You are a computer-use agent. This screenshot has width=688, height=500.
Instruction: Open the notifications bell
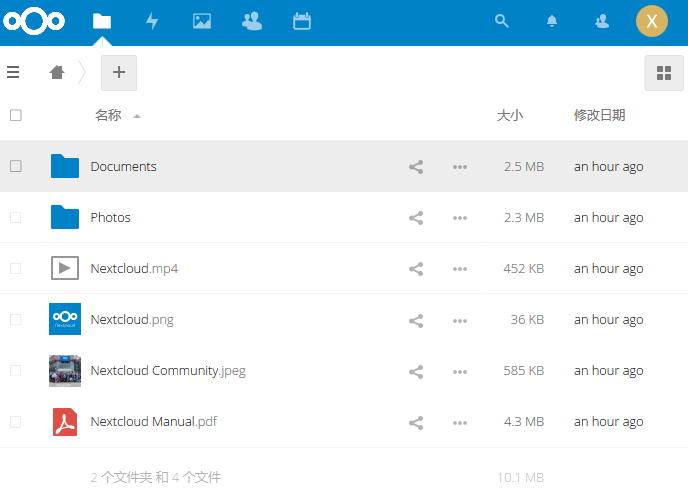(552, 21)
